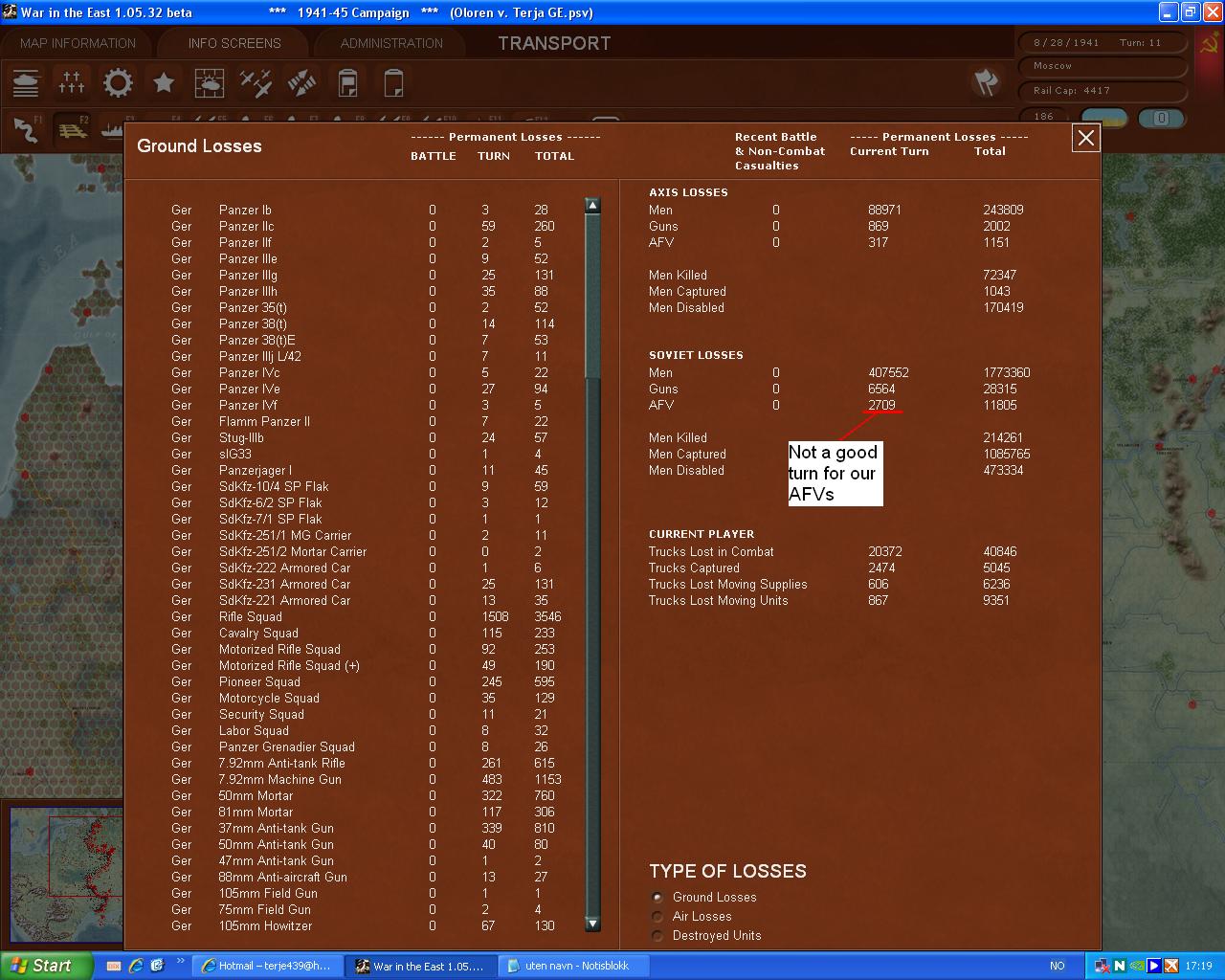Click the Axis Men total 243809
Screen dimensions: 1225x980
tap(1003, 210)
